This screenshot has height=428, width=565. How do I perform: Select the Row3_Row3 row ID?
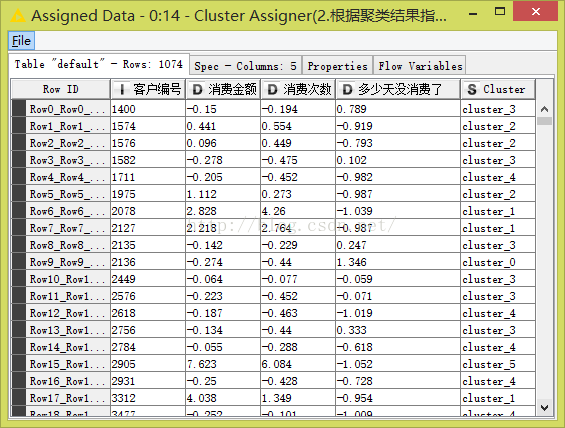(x=67, y=160)
